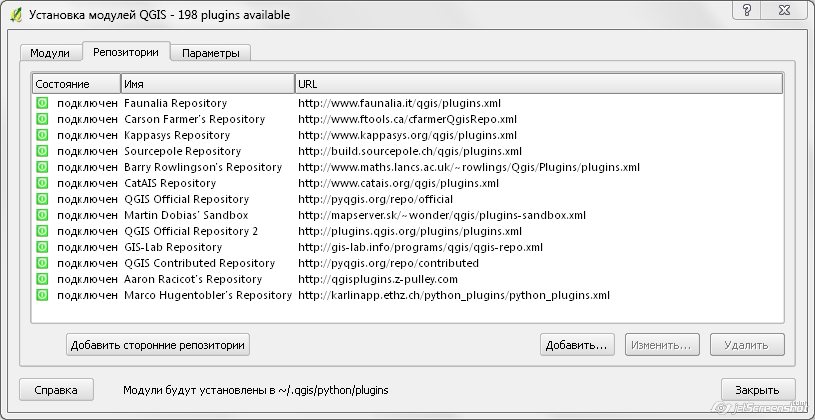Click the URL http://www.kappasys.org/qgis/plugins.xml
This screenshot has height=420, width=815.
click(407, 135)
